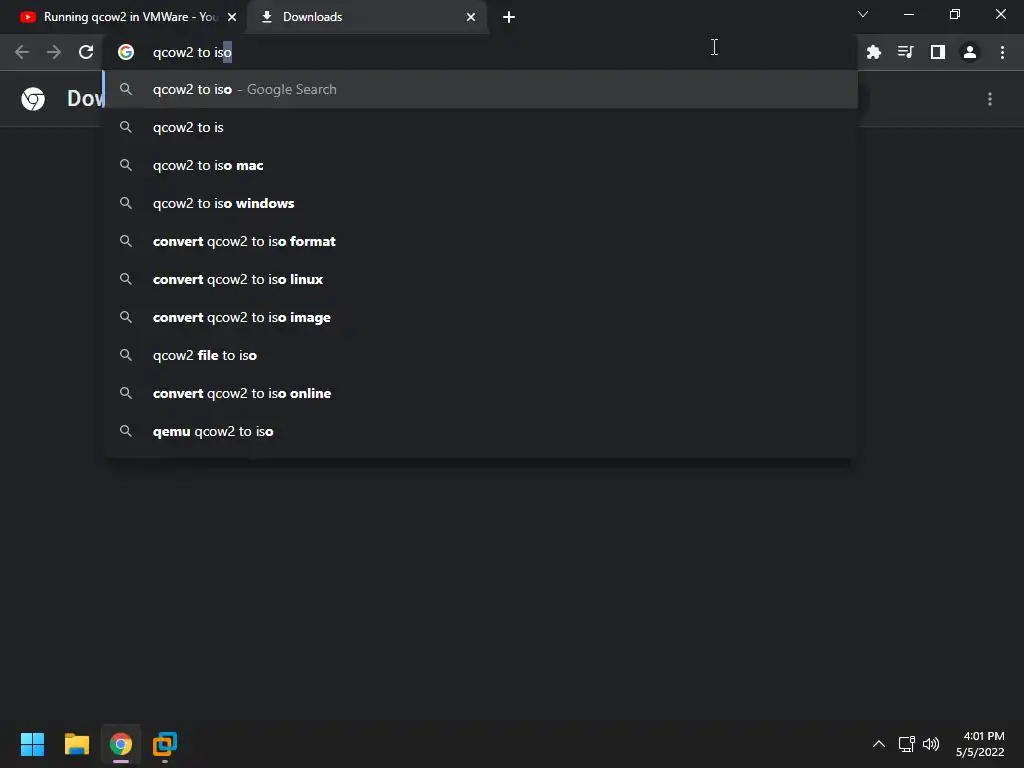Reload the page with the refresh icon
This screenshot has width=1024, height=768.
(86, 52)
